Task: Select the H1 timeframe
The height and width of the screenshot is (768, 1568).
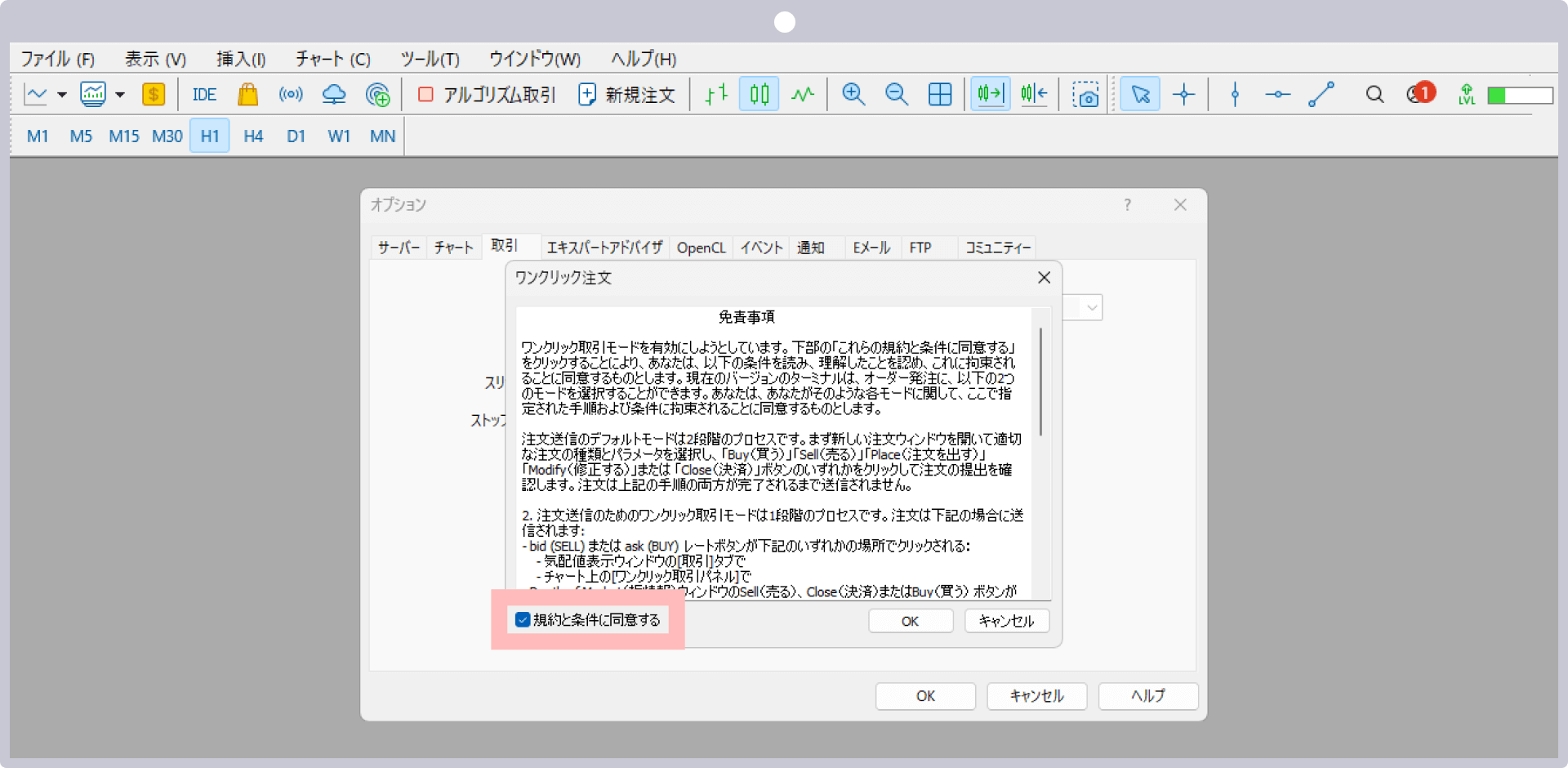Action: click(x=210, y=136)
